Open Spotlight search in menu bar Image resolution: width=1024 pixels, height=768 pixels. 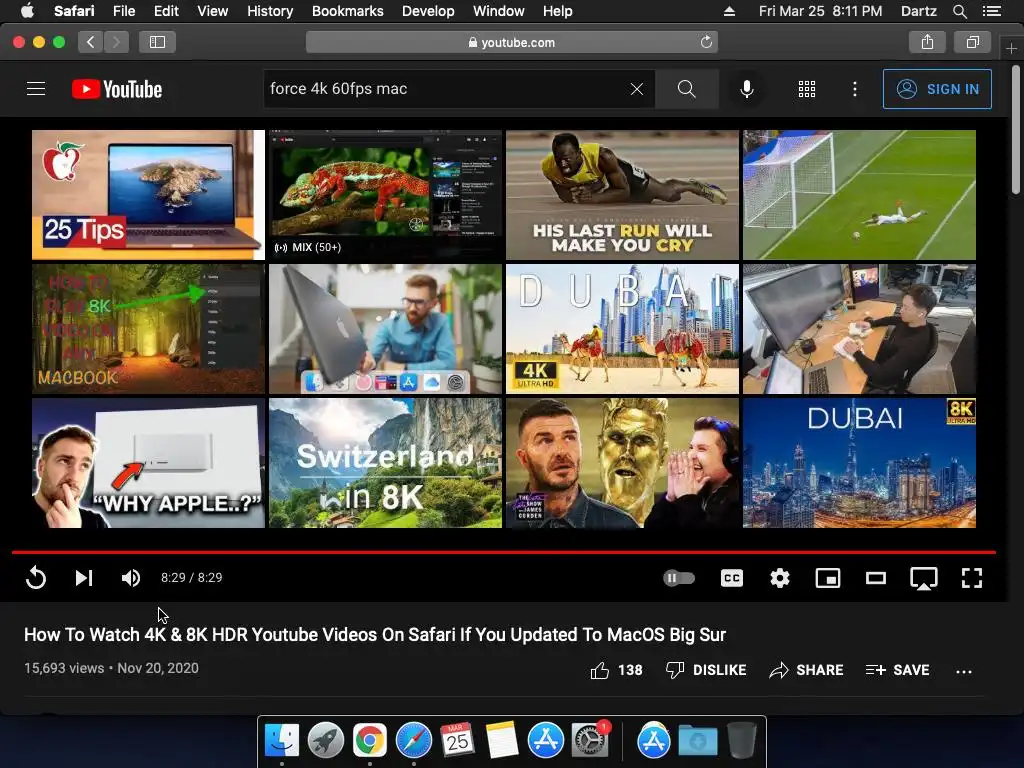pos(959,11)
